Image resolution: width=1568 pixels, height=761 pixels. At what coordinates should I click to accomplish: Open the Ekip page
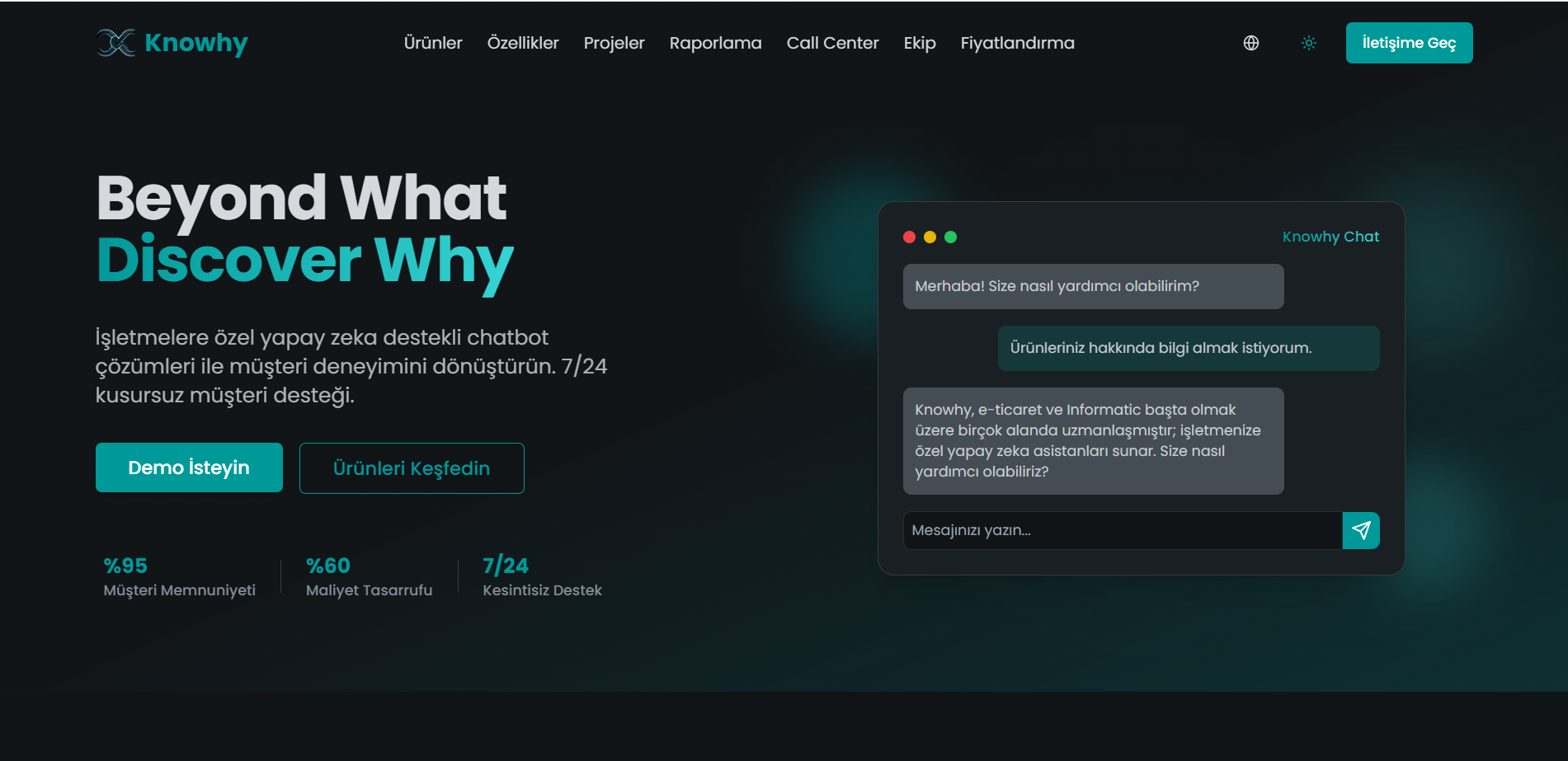coord(919,43)
